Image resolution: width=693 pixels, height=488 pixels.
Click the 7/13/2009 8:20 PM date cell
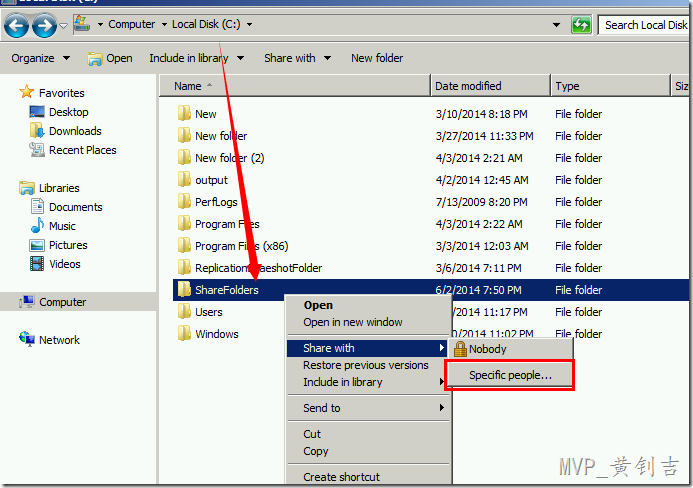(481, 202)
